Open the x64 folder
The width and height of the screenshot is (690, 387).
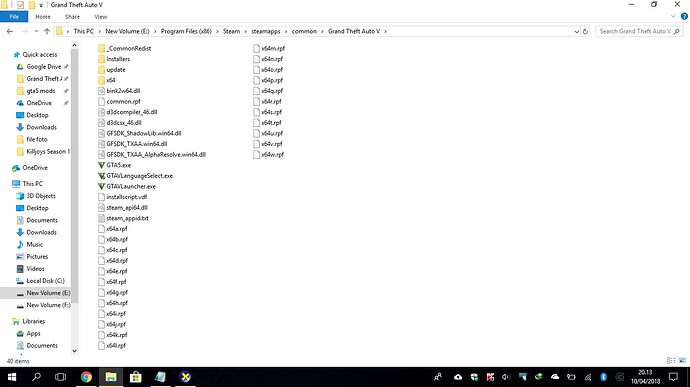point(106,80)
